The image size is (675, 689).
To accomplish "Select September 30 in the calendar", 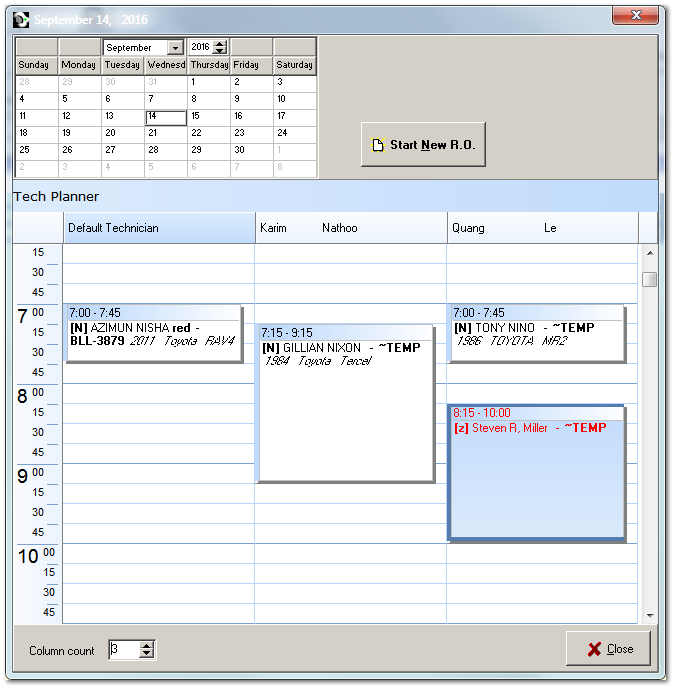I will click(x=251, y=151).
